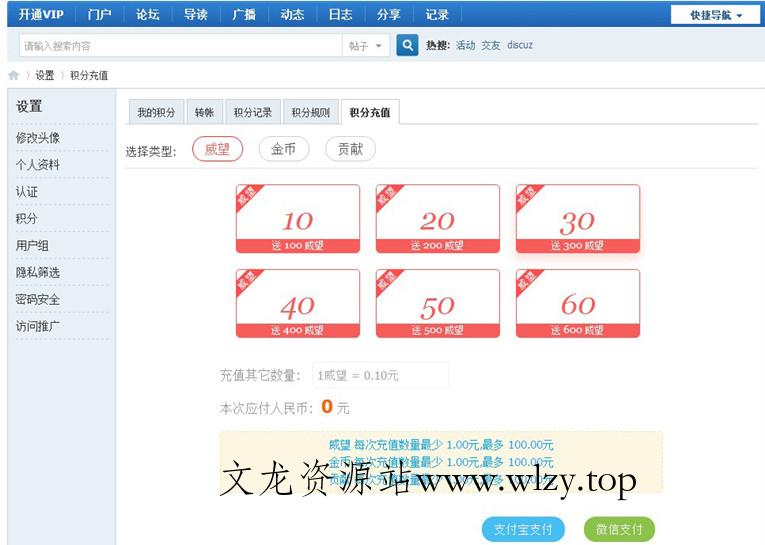
Task: Open 密码安全 in the settings sidebar
Action: [x=38, y=299]
